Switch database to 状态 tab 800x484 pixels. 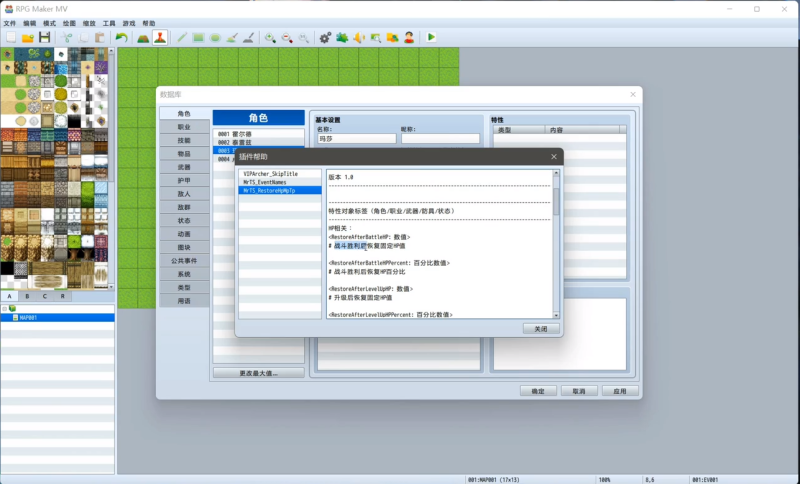click(184, 221)
